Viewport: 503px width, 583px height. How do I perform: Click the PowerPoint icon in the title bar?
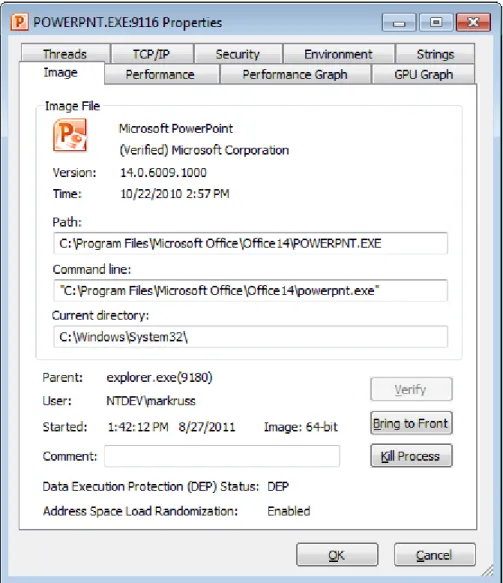tap(19, 22)
